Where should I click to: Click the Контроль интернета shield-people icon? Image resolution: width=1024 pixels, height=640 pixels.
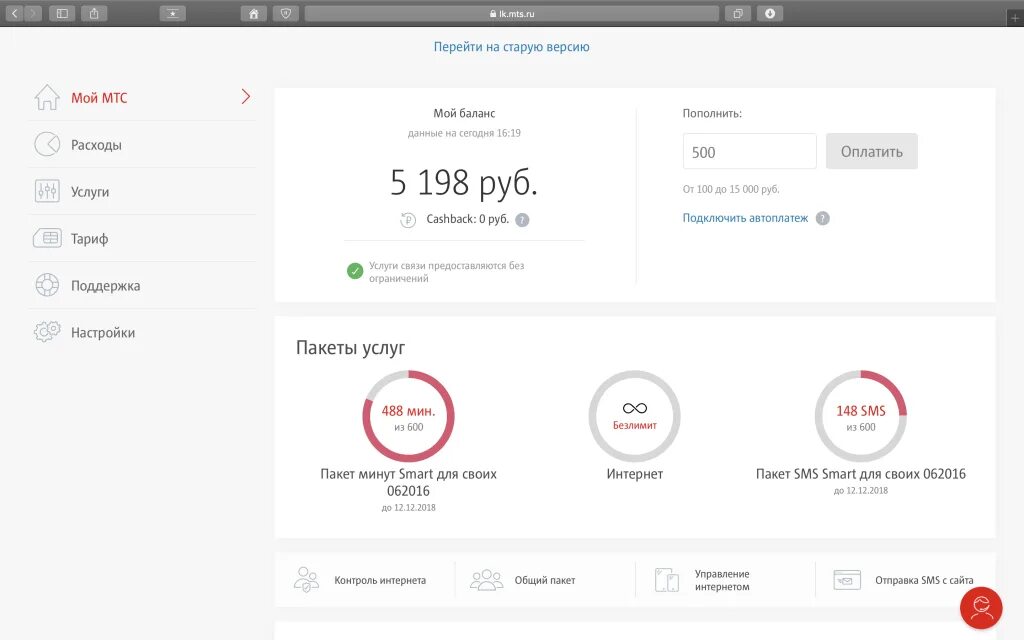tap(306, 579)
